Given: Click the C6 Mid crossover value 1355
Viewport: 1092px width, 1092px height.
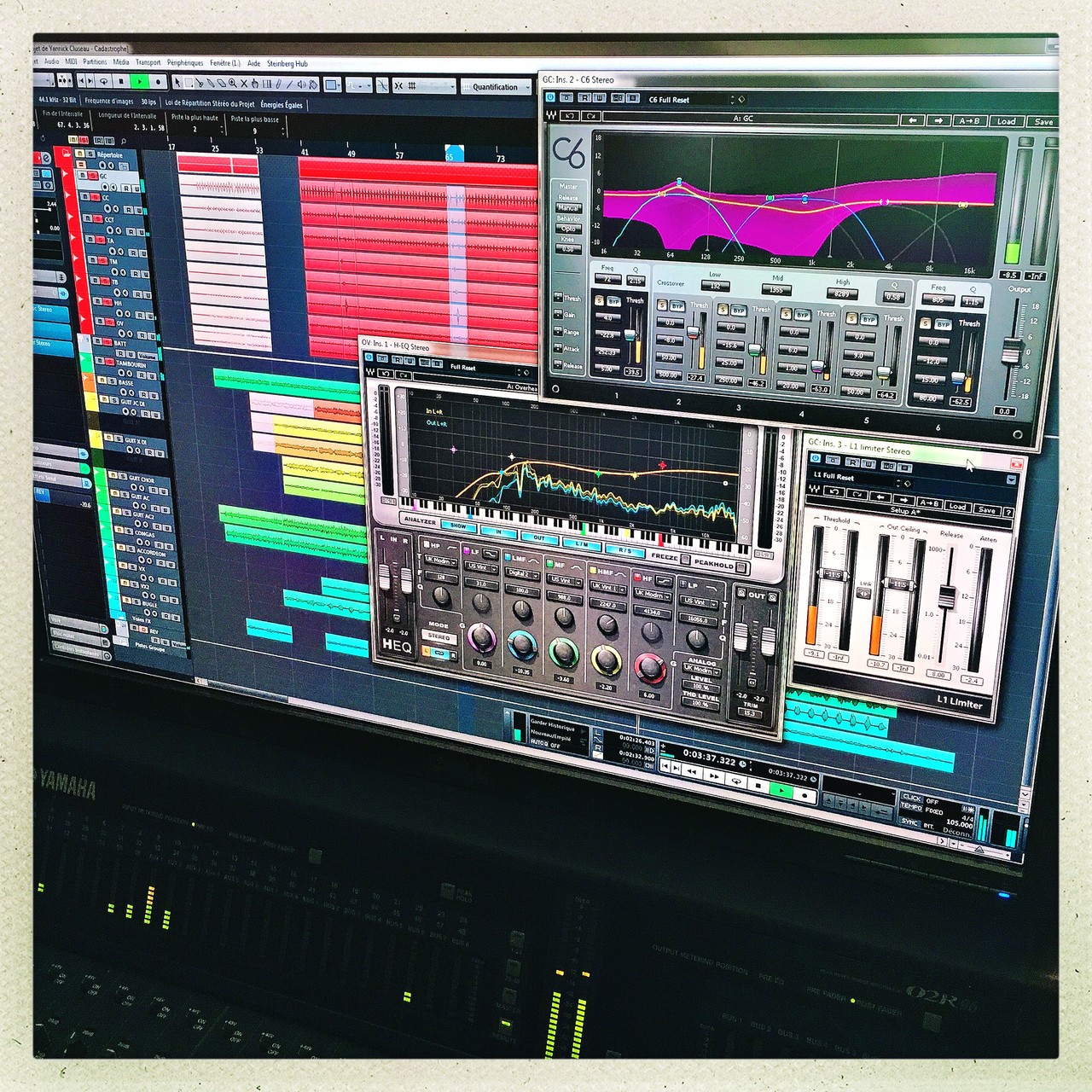Looking at the screenshot, I should coord(776,290).
